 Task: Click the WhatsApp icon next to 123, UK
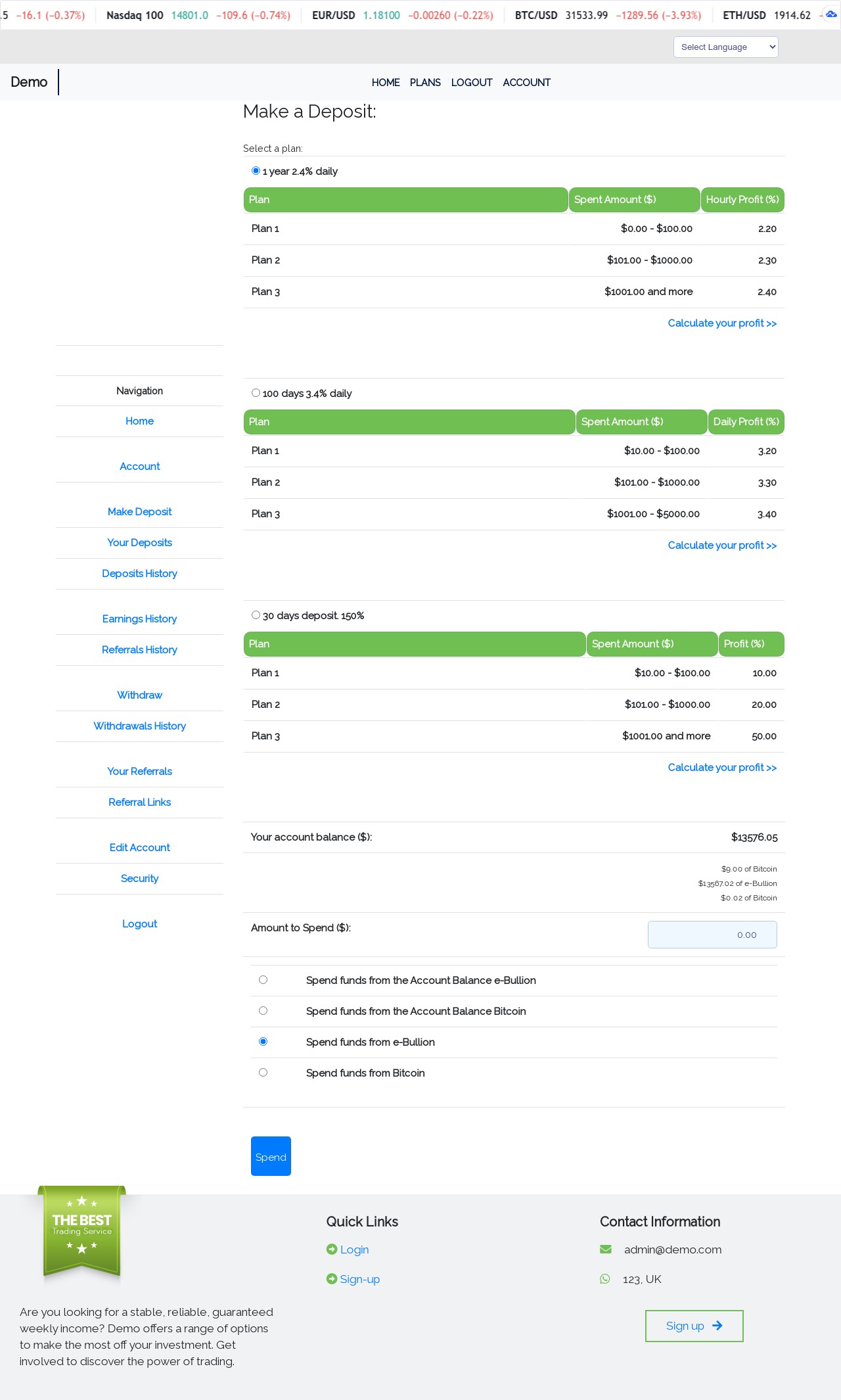point(605,1279)
